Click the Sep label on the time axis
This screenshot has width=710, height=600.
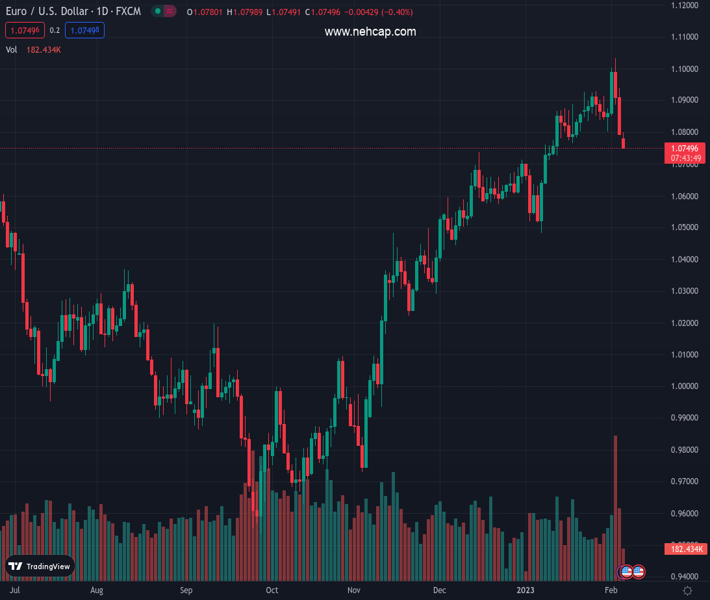point(185,591)
